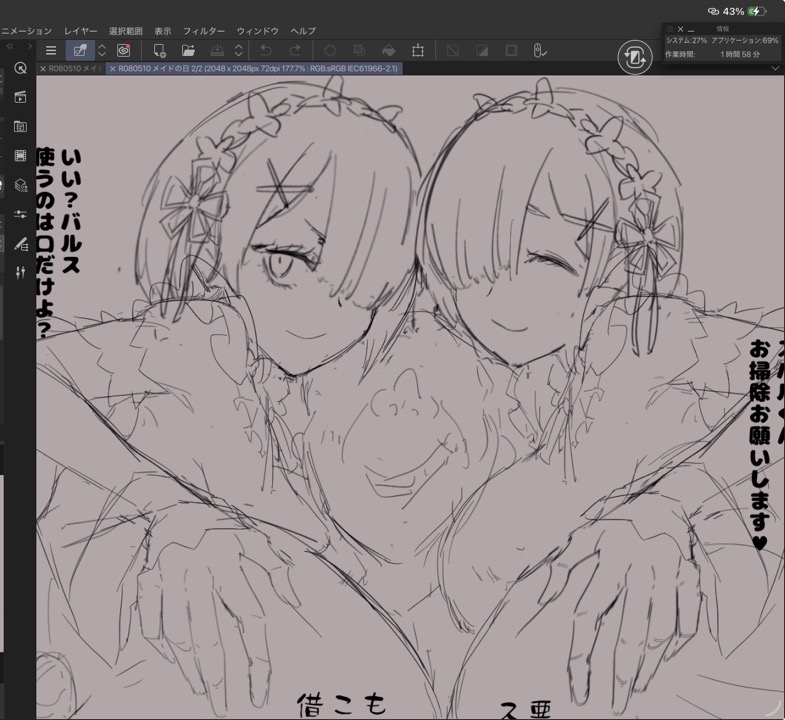The height and width of the screenshot is (720, 785).
Task: Close the inactive R080510 tab
Action: point(43,69)
